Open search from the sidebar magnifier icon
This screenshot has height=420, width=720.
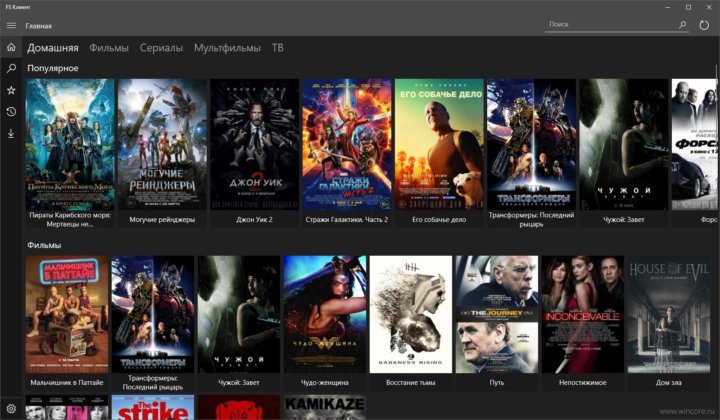pos(11,68)
